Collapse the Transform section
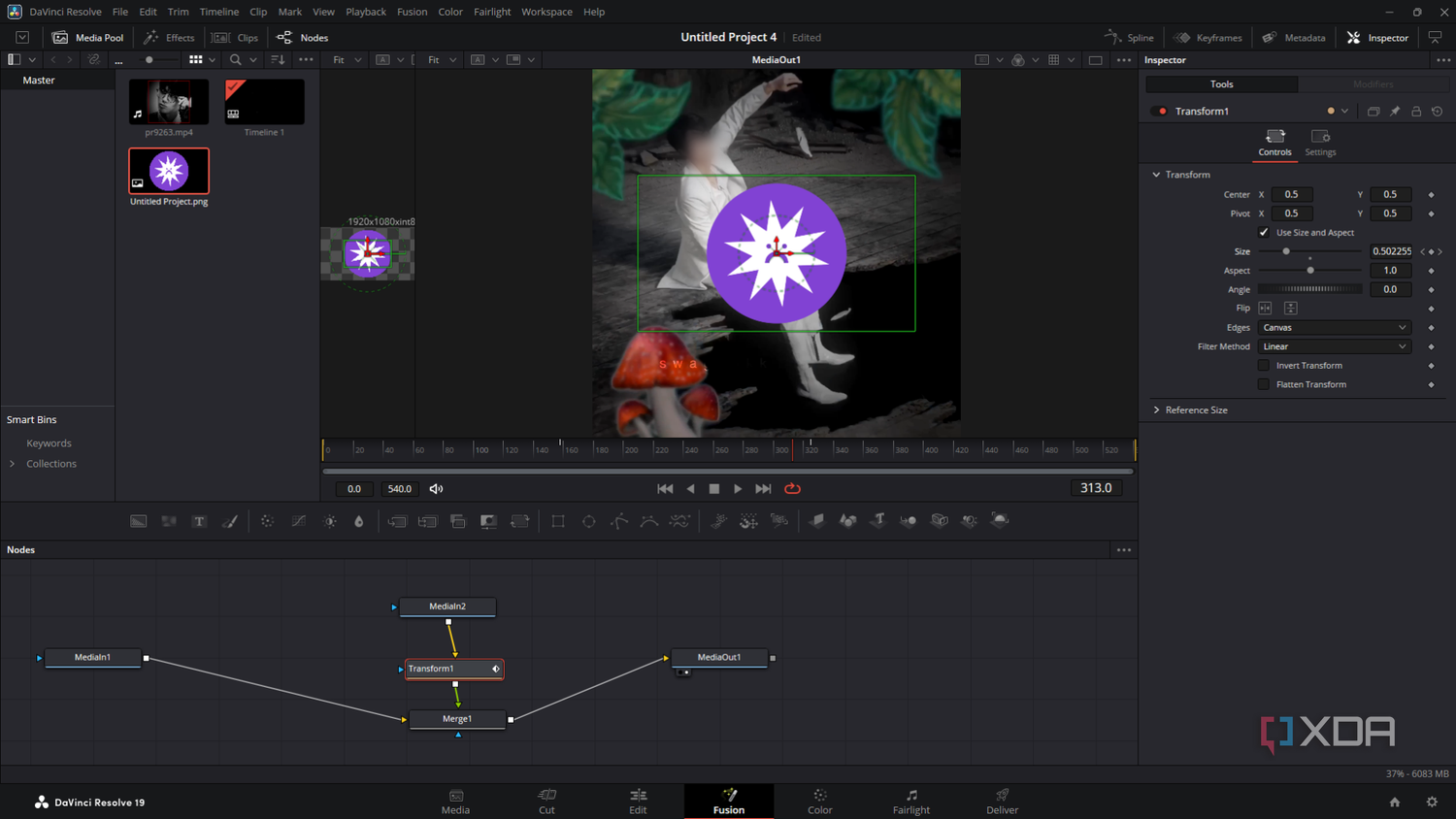The height and width of the screenshot is (819, 1456). pyautogui.click(x=1156, y=175)
